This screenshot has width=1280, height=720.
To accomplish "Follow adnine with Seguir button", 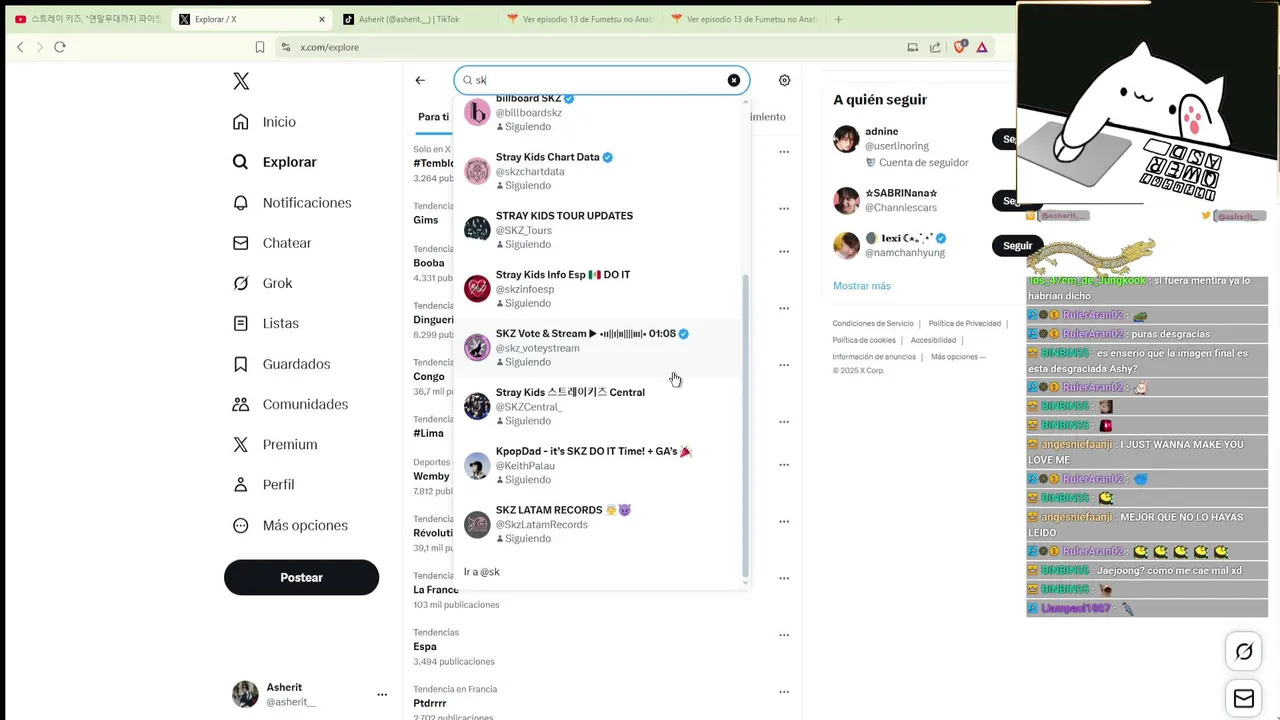I will click(x=1004, y=139).
